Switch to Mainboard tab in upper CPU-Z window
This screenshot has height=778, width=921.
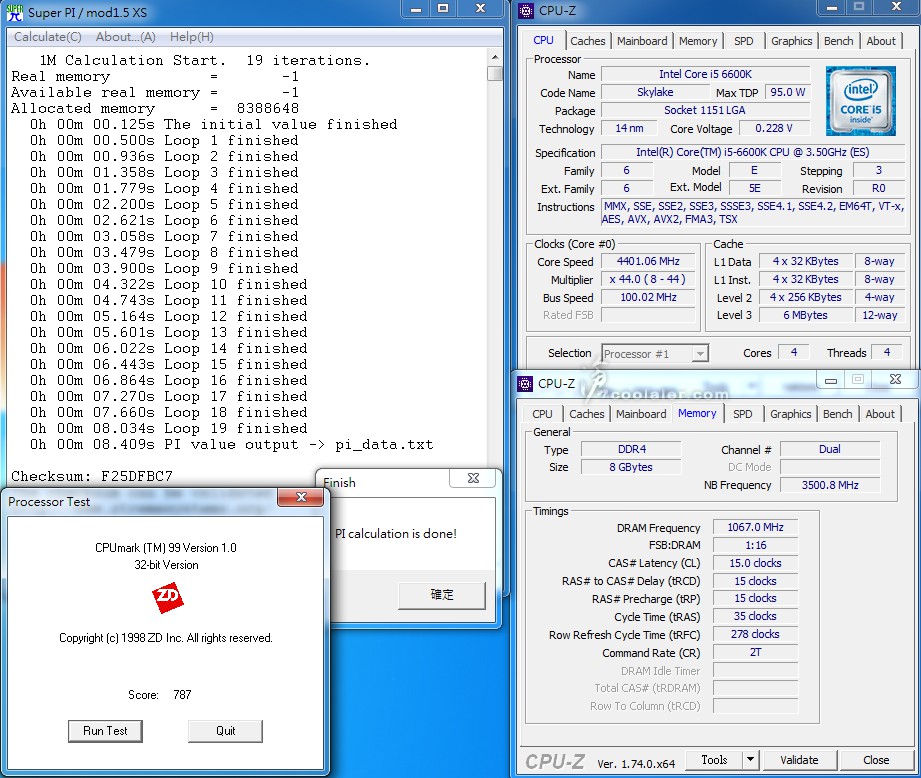tap(642, 41)
